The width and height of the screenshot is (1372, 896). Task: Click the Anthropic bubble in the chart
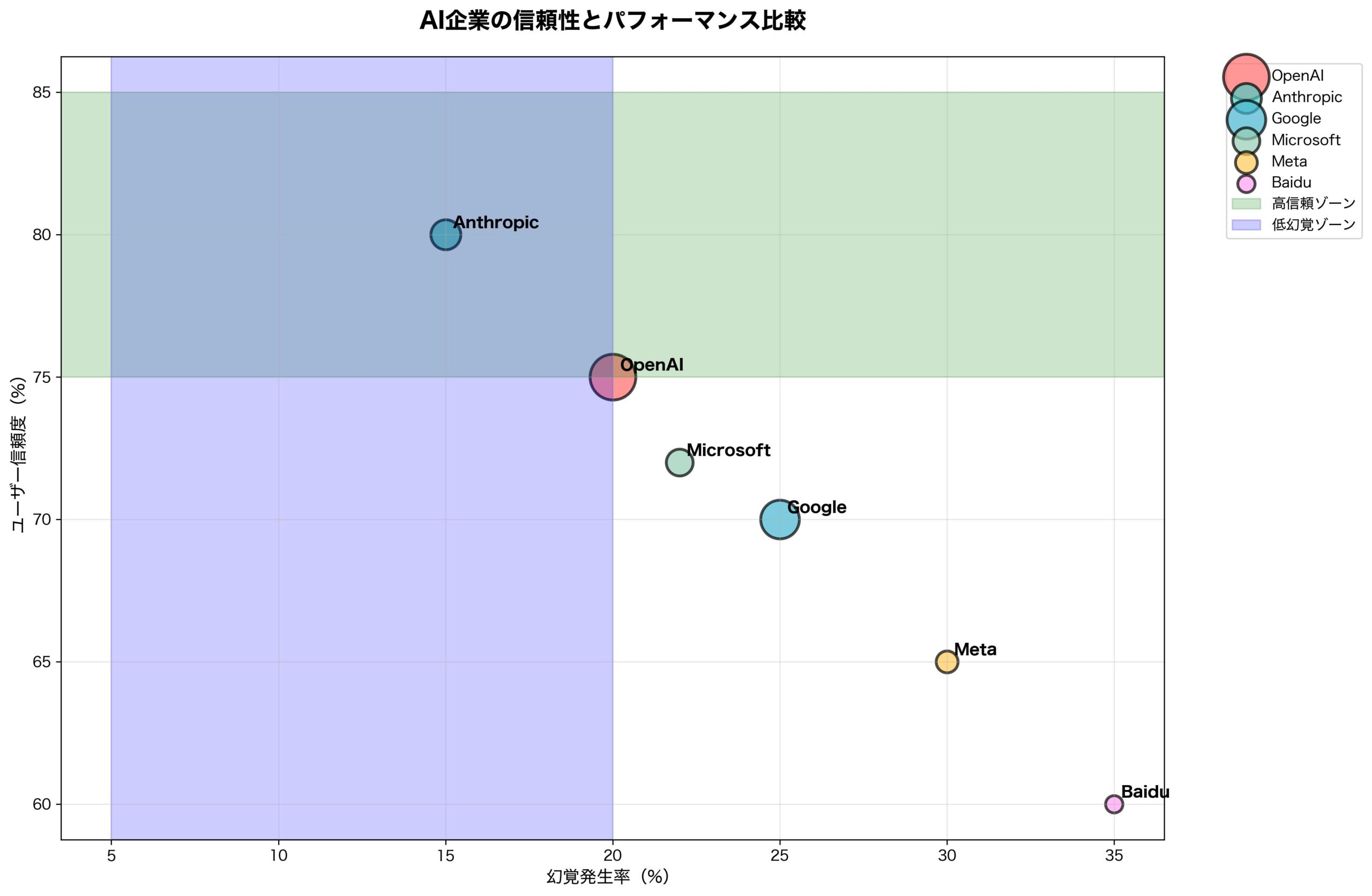tap(445, 235)
